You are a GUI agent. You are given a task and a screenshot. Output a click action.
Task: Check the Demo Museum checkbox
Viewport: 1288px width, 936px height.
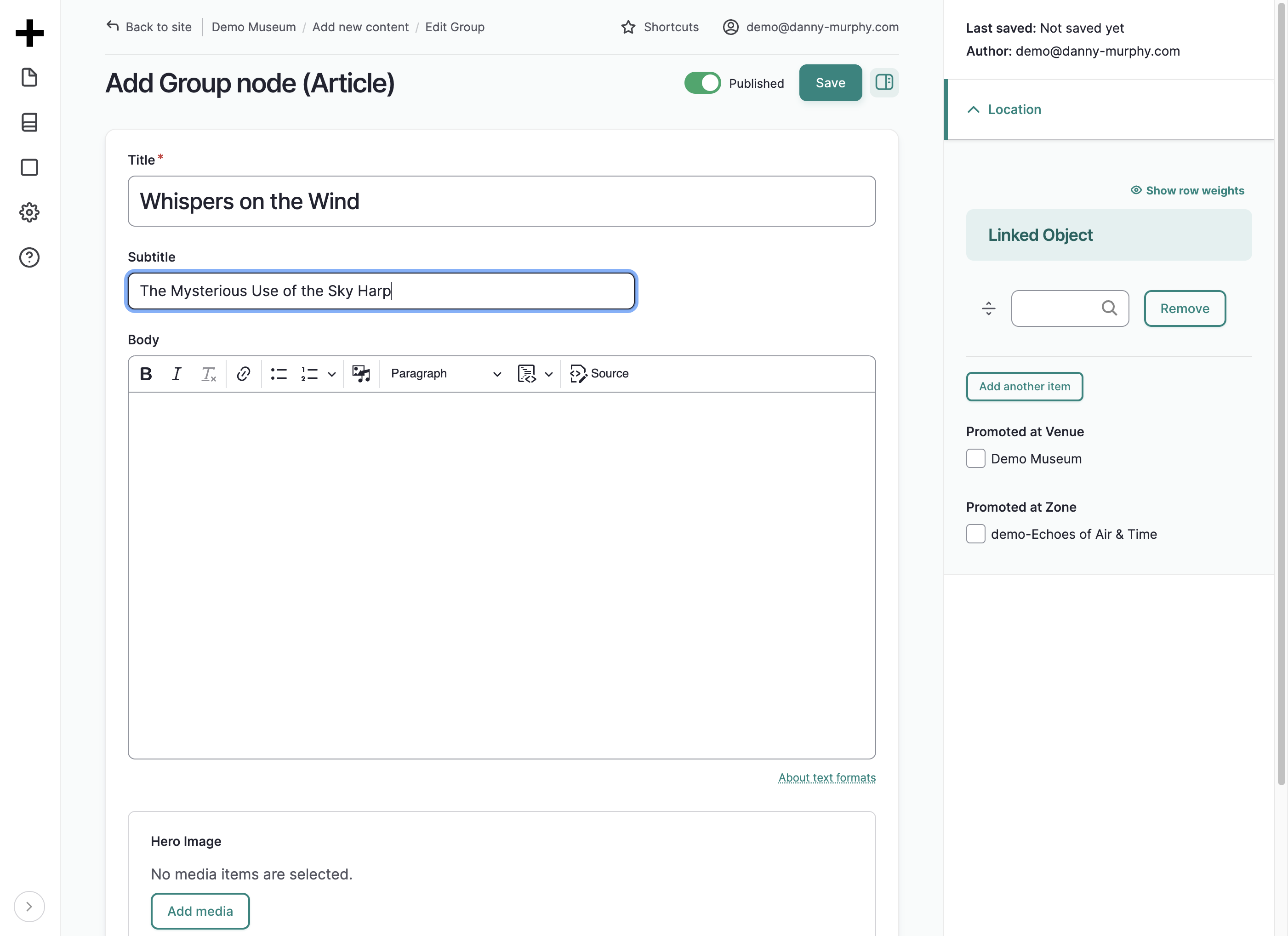pos(976,458)
